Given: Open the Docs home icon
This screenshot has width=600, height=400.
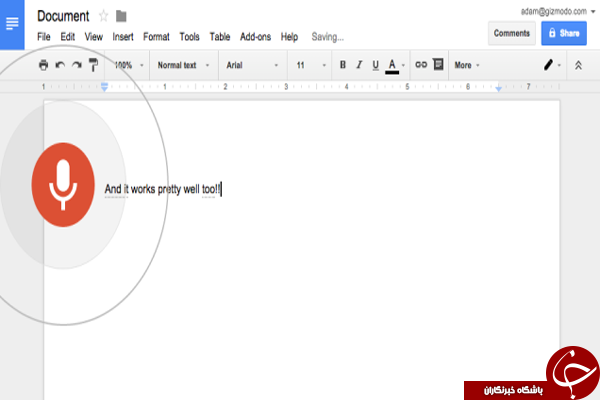Looking at the screenshot, I should 12,24.
